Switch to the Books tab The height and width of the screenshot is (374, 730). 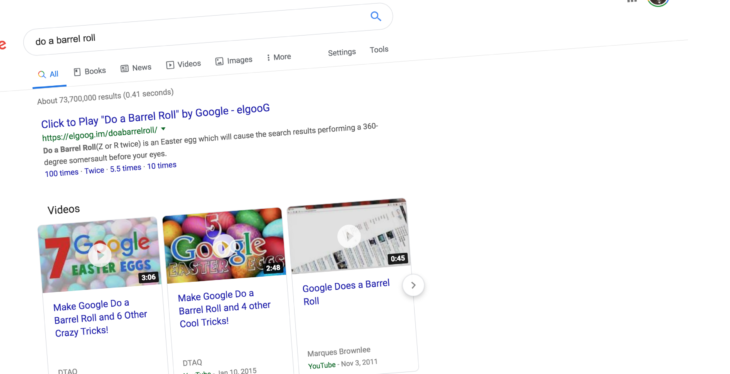[90, 71]
